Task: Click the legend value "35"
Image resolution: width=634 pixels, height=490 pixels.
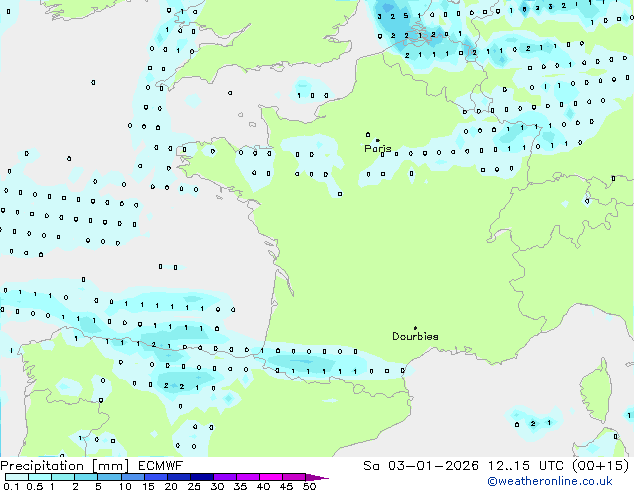Action: (x=240, y=486)
